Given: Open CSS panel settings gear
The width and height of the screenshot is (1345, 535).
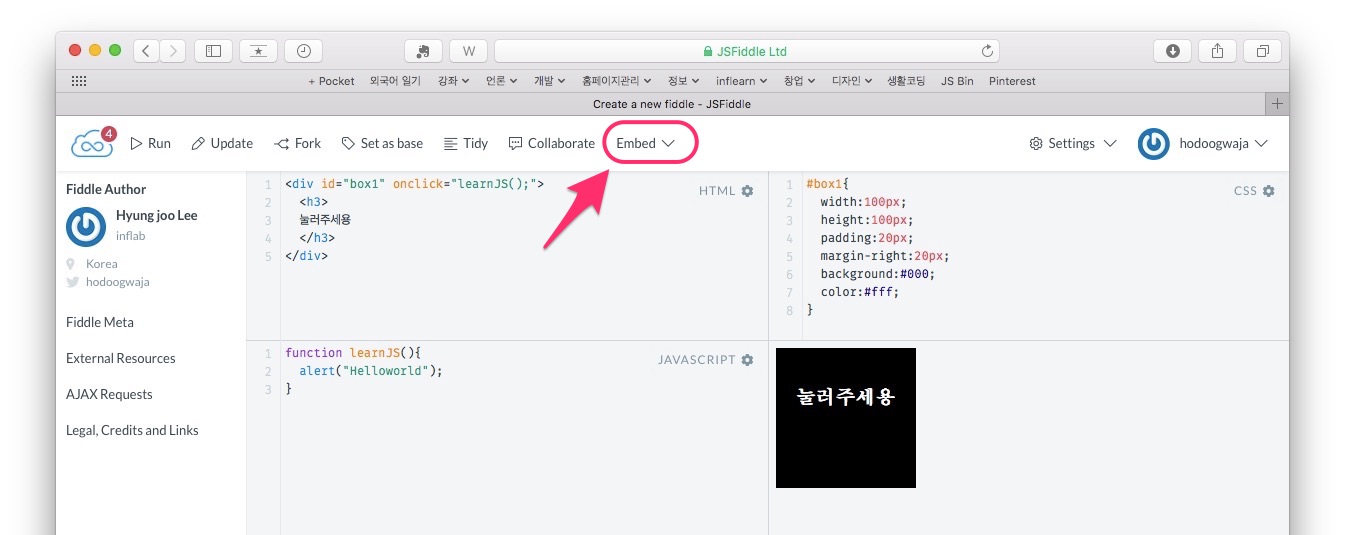Looking at the screenshot, I should (x=1269, y=191).
